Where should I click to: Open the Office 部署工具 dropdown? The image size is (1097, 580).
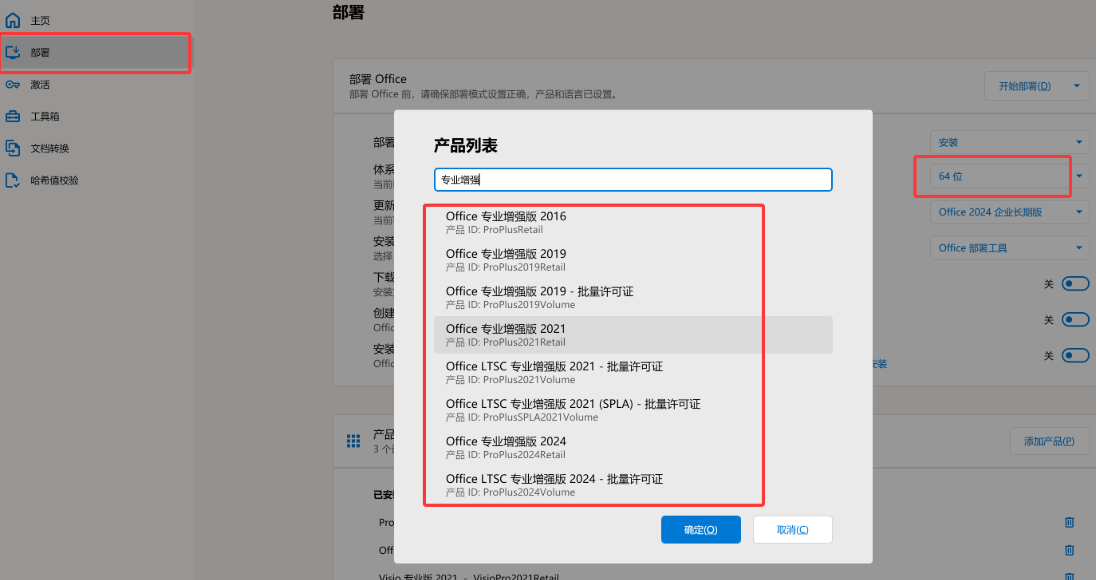pyautogui.click(x=1009, y=248)
